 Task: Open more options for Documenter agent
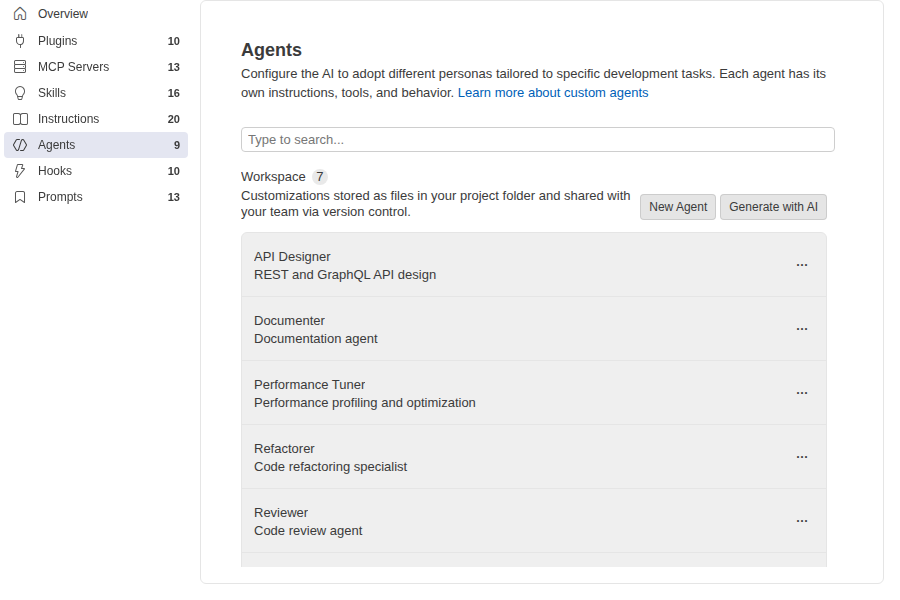pyautogui.click(x=802, y=329)
